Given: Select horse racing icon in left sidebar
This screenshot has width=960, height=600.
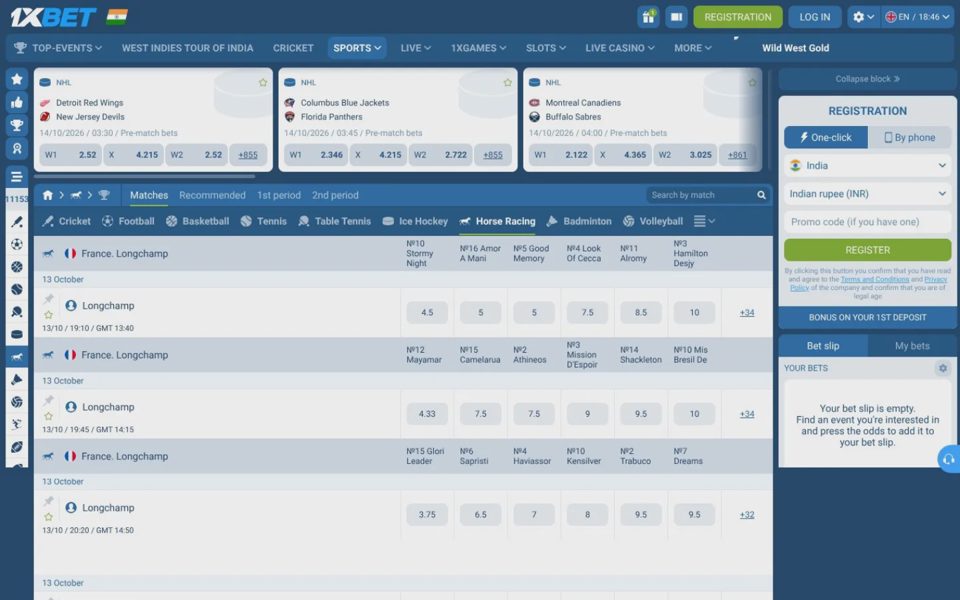Looking at the screenshot, I should coord(17,357).
